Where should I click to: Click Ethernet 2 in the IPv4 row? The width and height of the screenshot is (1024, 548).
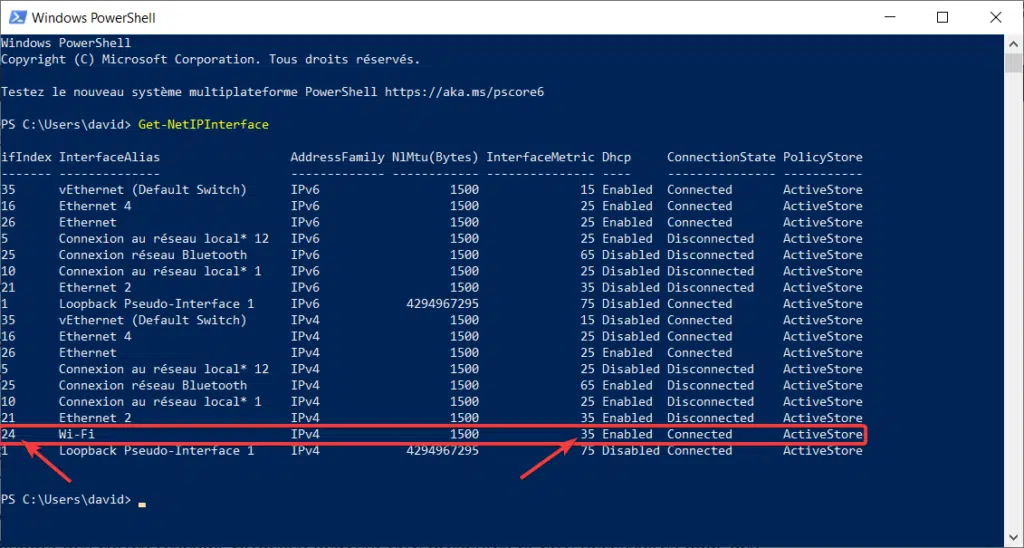(95, 418)
